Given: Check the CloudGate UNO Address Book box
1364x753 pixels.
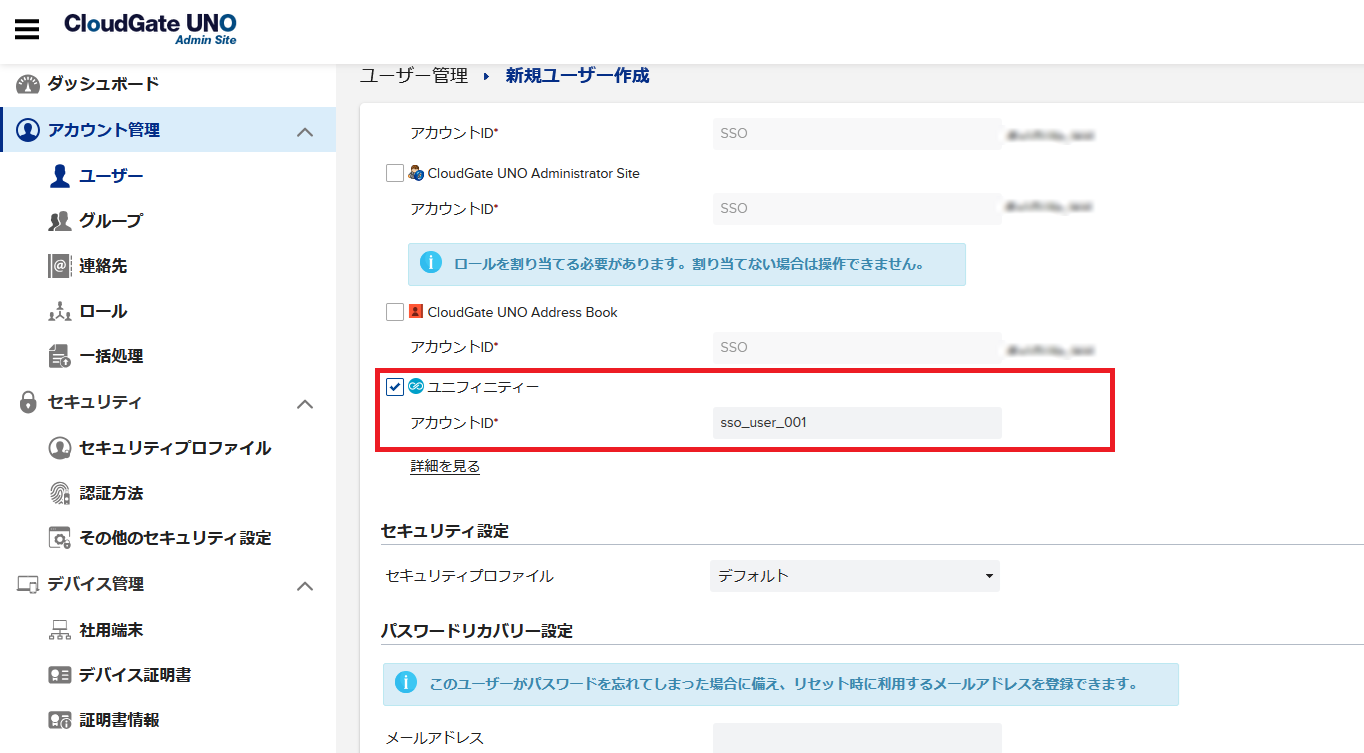Looking at the screenshot, I should click(395, 312).
